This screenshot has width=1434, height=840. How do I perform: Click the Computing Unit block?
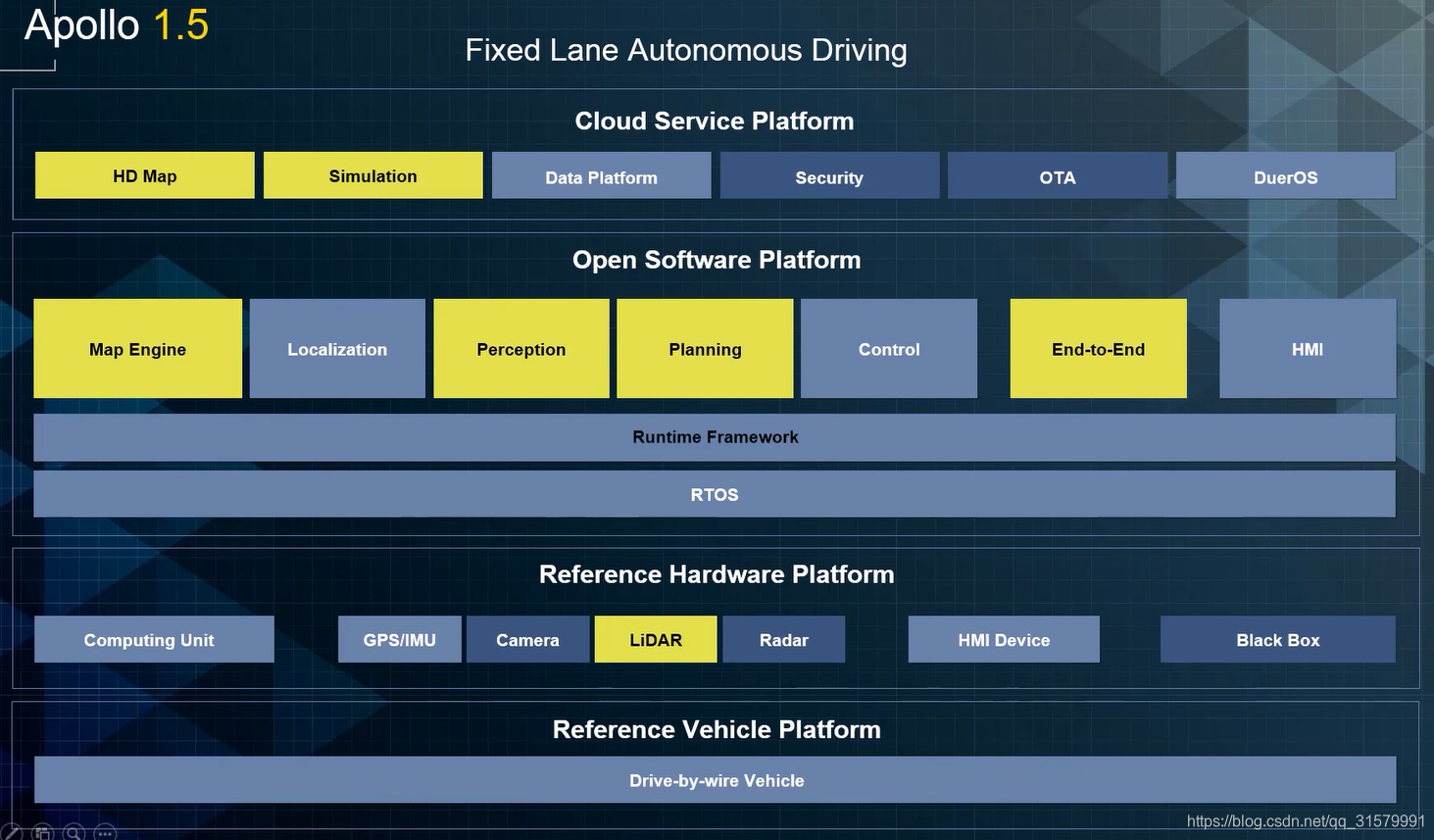pos(154,639)
